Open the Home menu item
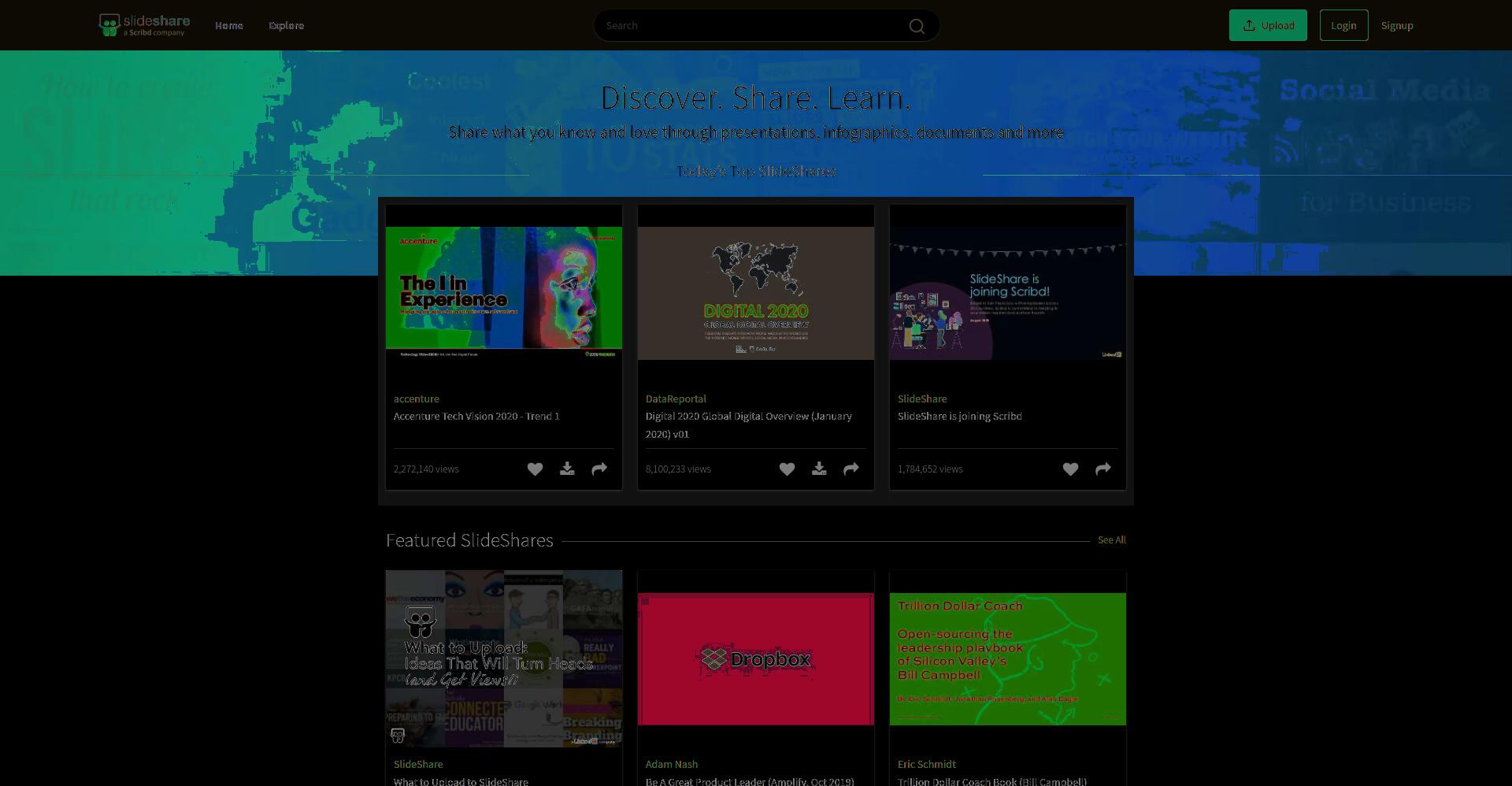1512x786 pixels. point(229,25)
